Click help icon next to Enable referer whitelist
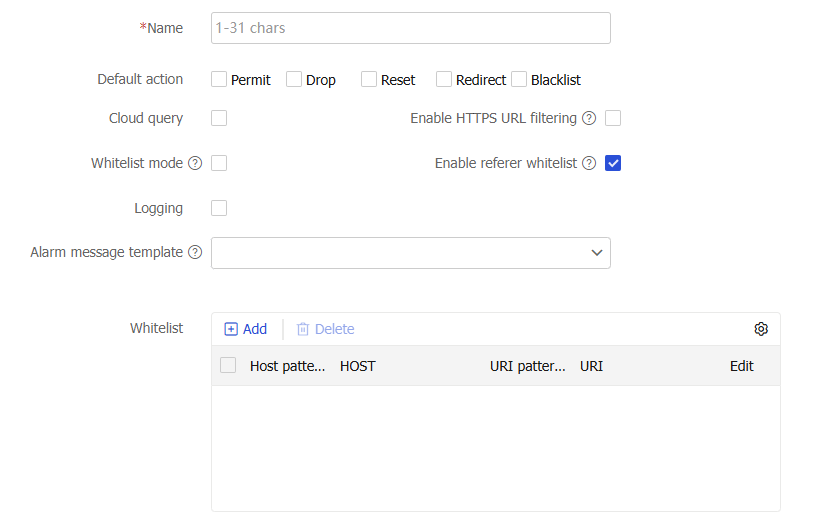Viewport: 822px width, 518px height. [x=589, y=163]
